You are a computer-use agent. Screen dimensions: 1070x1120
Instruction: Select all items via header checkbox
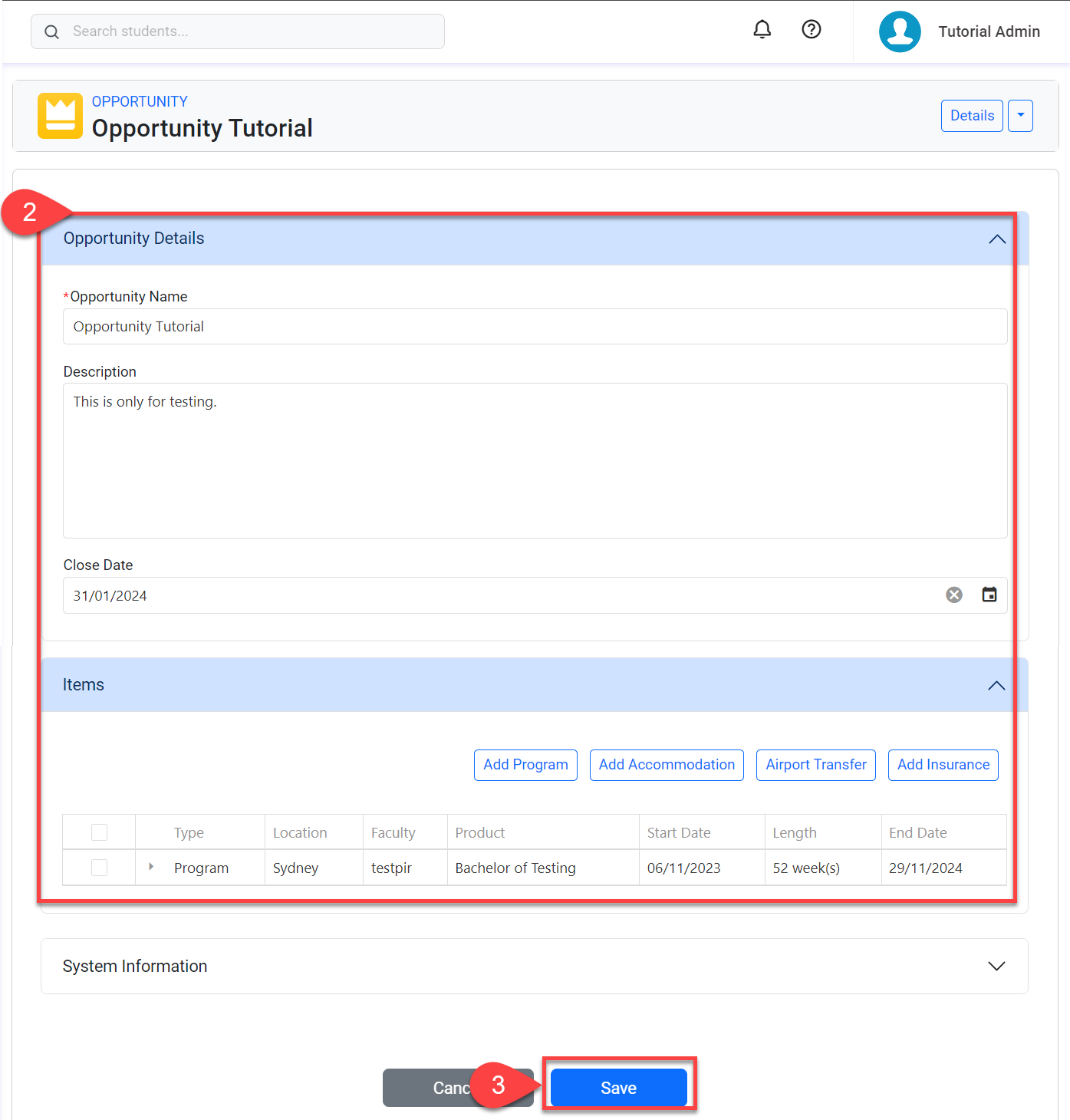click(x=99, y=832)
